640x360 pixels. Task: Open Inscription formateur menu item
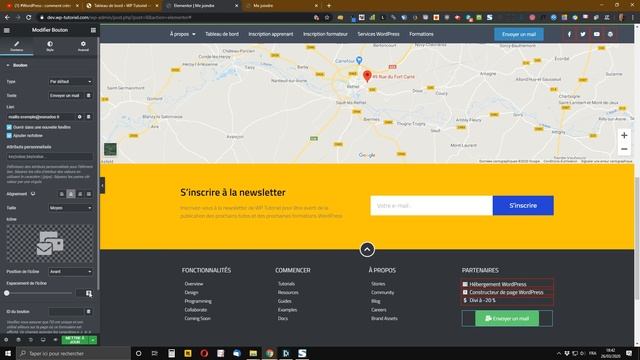tap(325, 34)
